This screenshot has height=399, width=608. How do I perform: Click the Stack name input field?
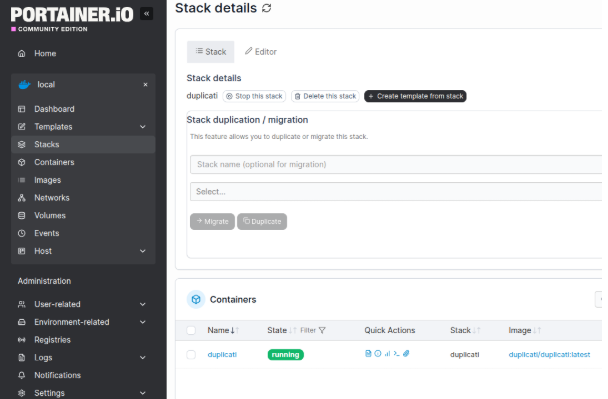pos(396,164)
